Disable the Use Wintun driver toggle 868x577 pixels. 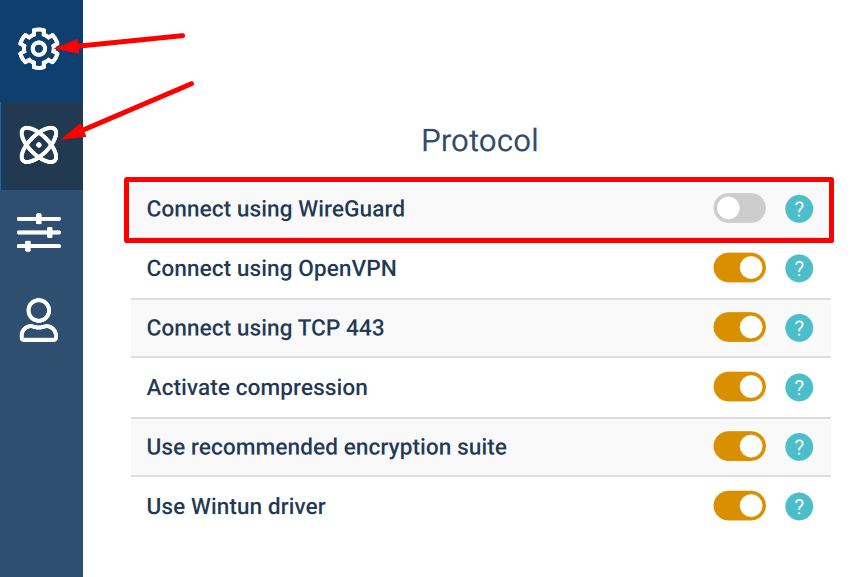pyautogui.click(x=740, y=506)
